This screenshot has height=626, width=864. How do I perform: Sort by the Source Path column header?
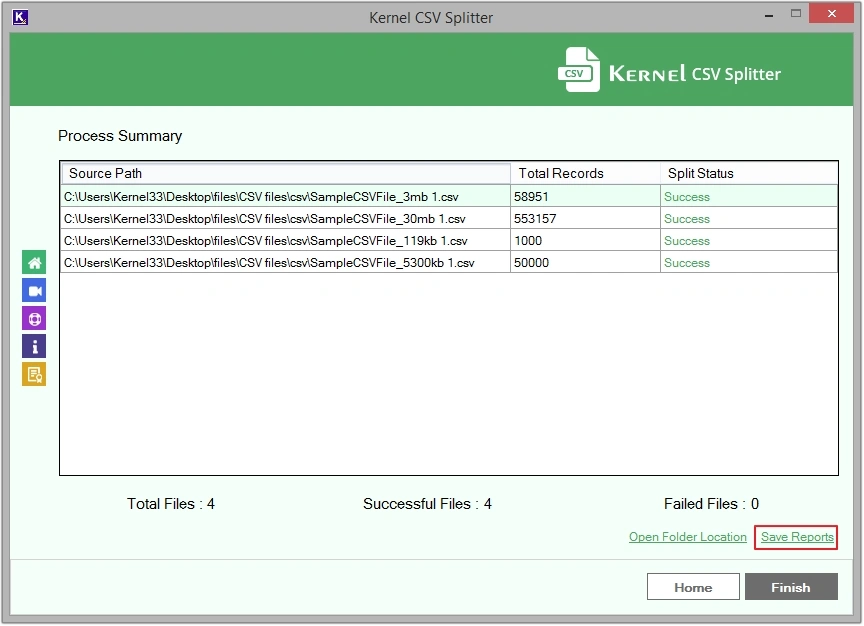[x=285, y=173]
